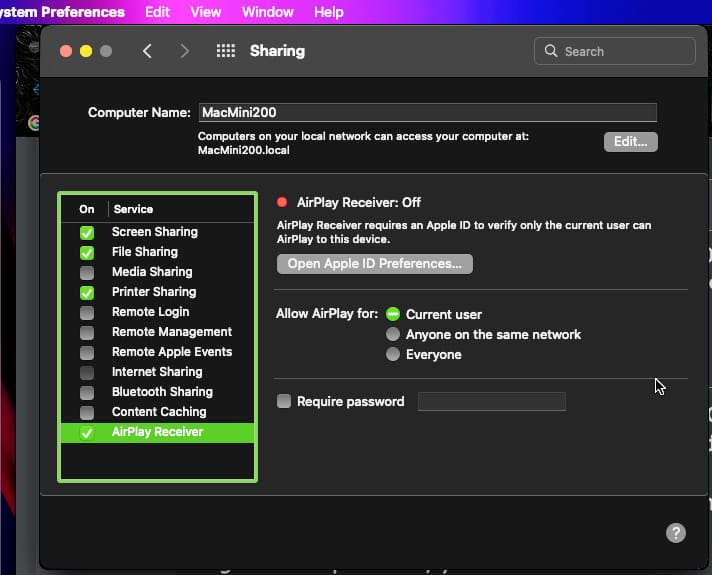
Task: Select the Everyone radio option
Action: click(x=393, y=354)
